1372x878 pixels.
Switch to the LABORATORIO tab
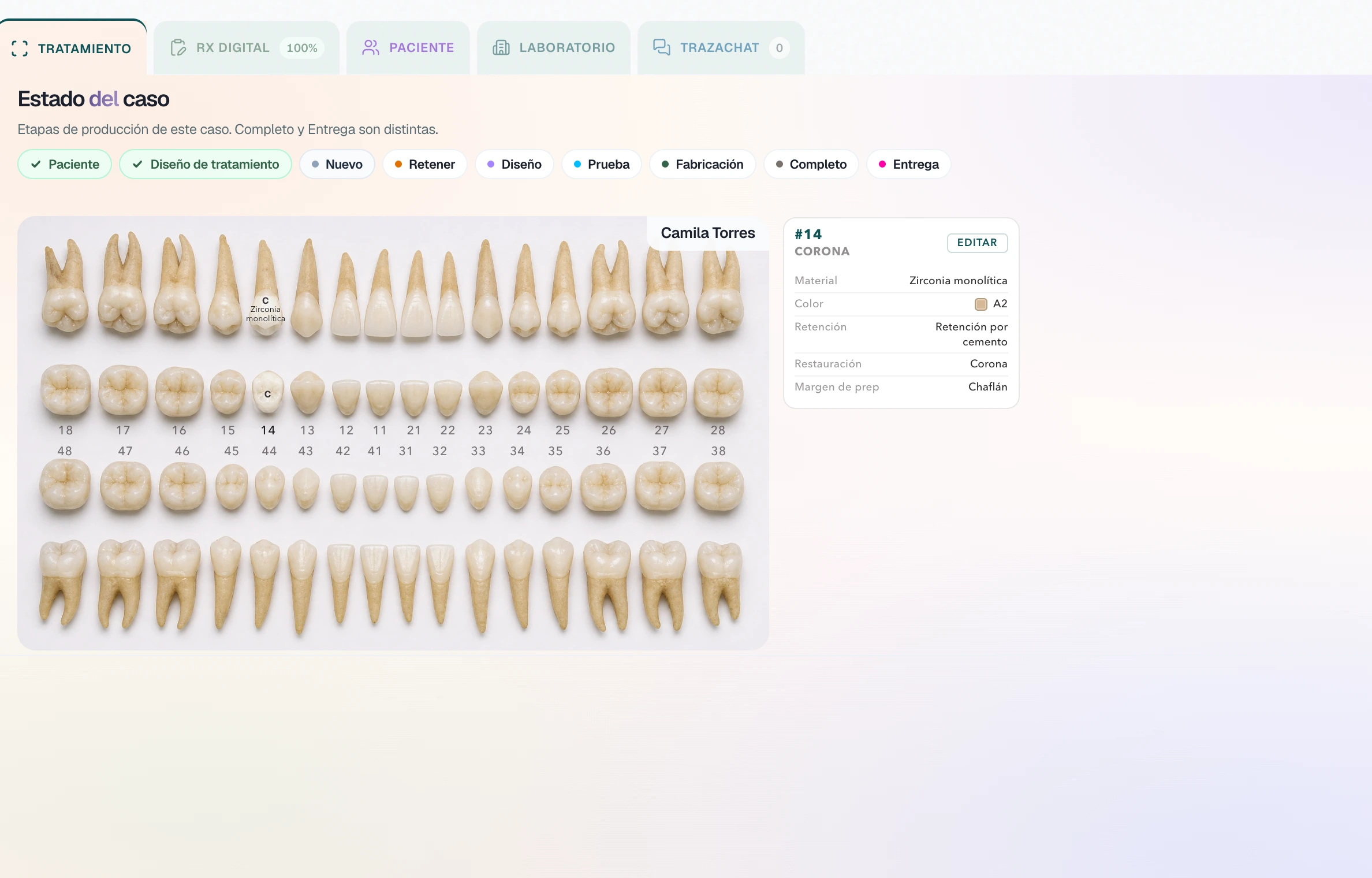click(x=554, y=48)
